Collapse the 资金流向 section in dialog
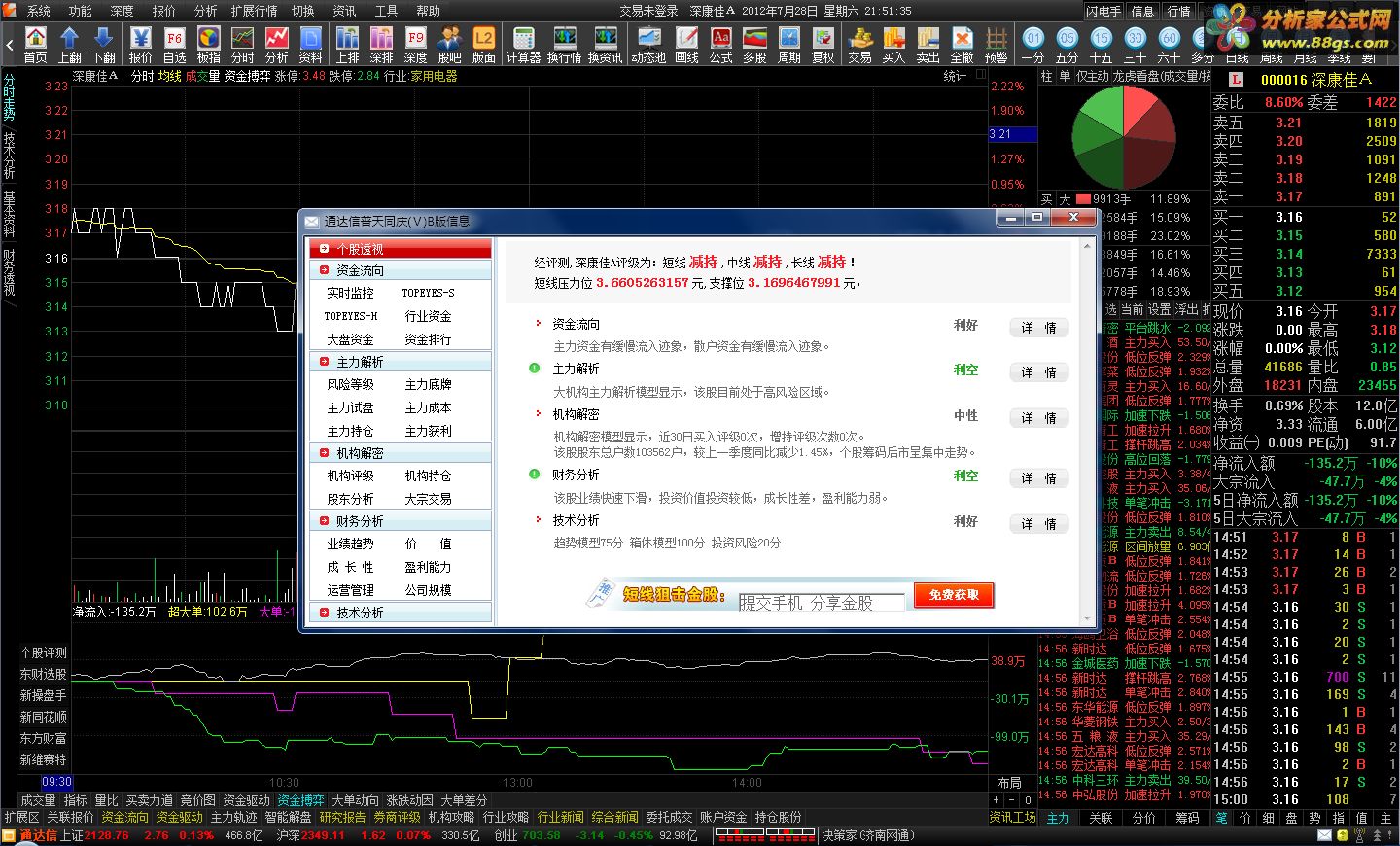1400x846 pixels. click(401, 270)
